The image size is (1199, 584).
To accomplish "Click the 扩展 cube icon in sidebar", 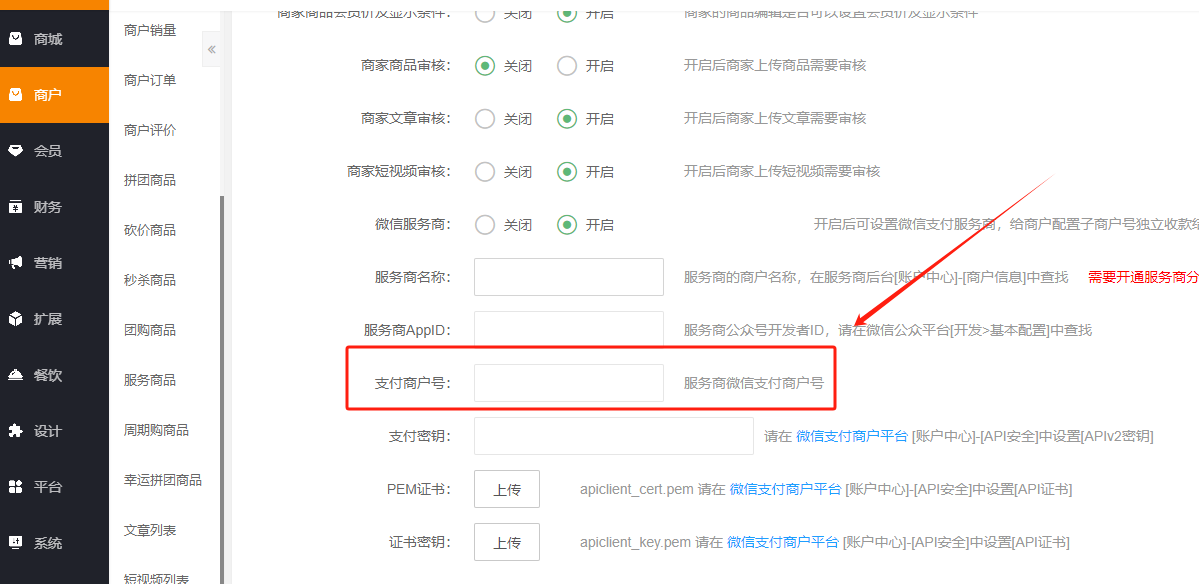I will tap(15, 319).
